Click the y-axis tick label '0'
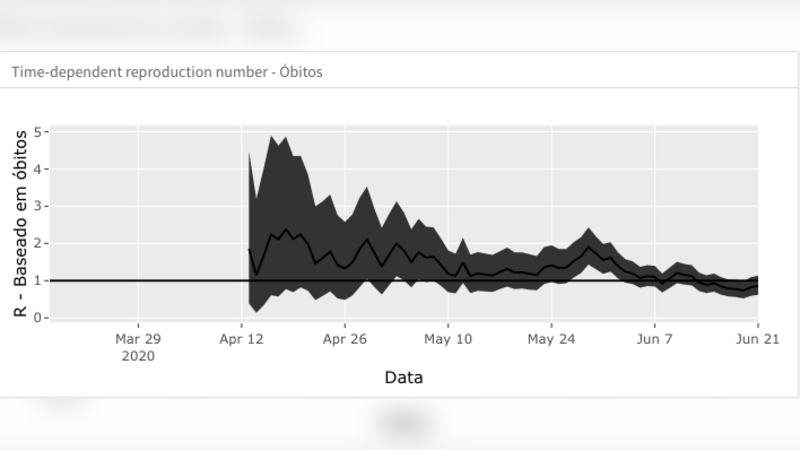The image size is (800, 450). click(37, 318)
